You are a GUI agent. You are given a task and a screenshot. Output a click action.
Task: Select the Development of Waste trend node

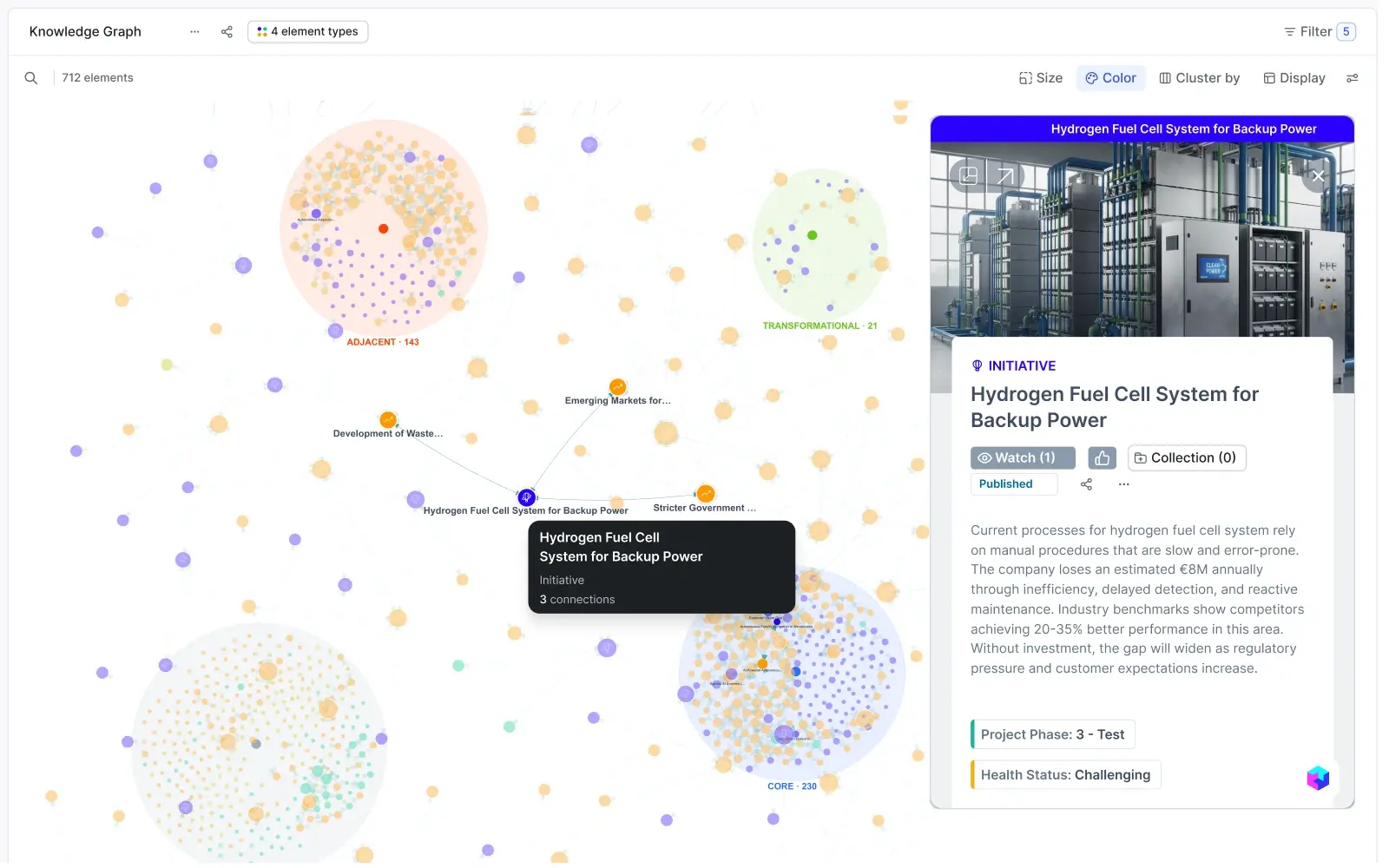(388, 420)
